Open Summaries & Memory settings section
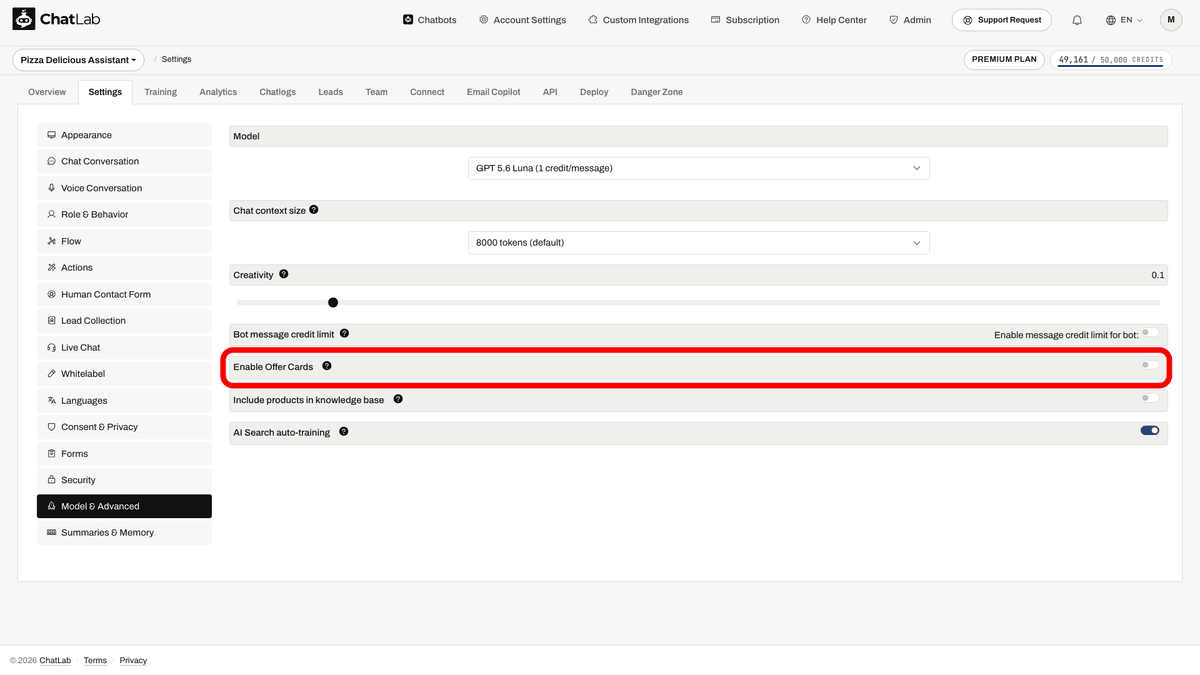 tap(124, 533)
